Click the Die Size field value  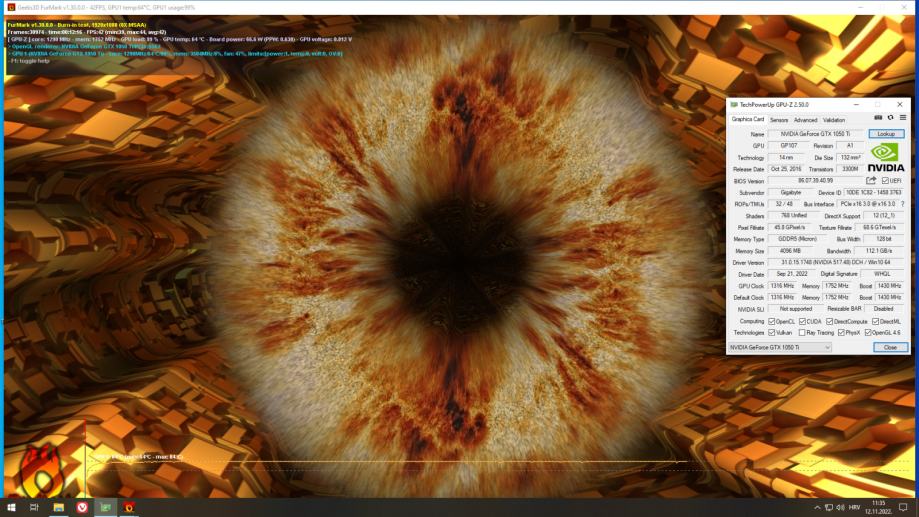click(850, 158)
